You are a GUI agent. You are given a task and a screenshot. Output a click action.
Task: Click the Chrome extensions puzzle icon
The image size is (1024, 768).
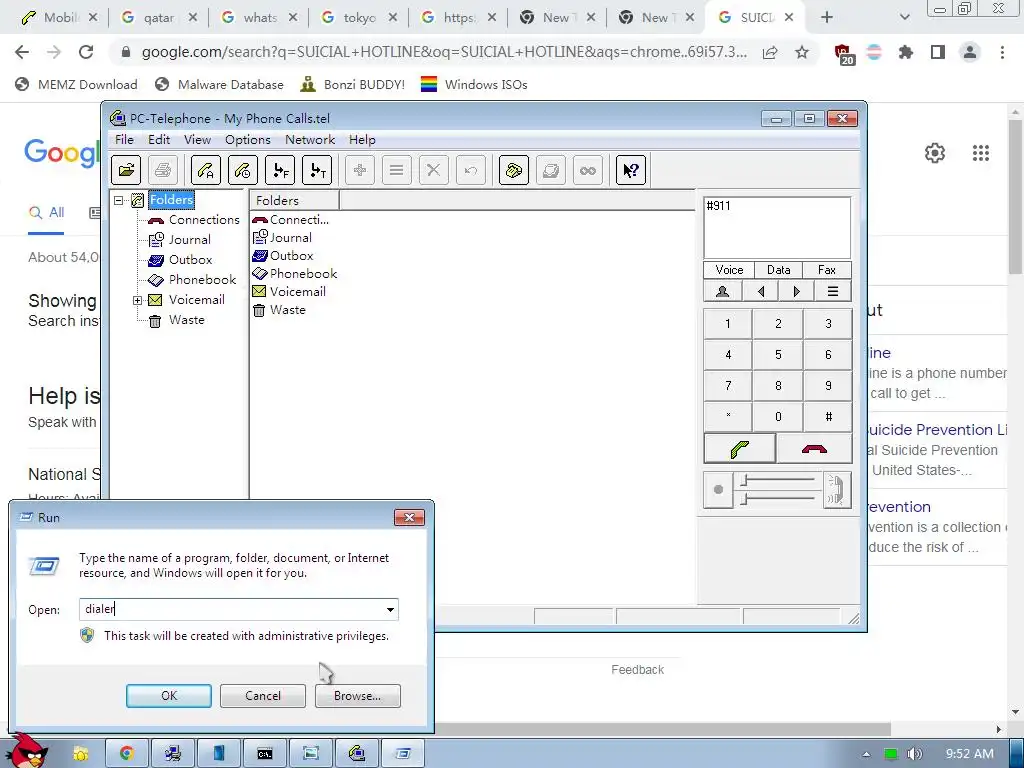(905, 52)
